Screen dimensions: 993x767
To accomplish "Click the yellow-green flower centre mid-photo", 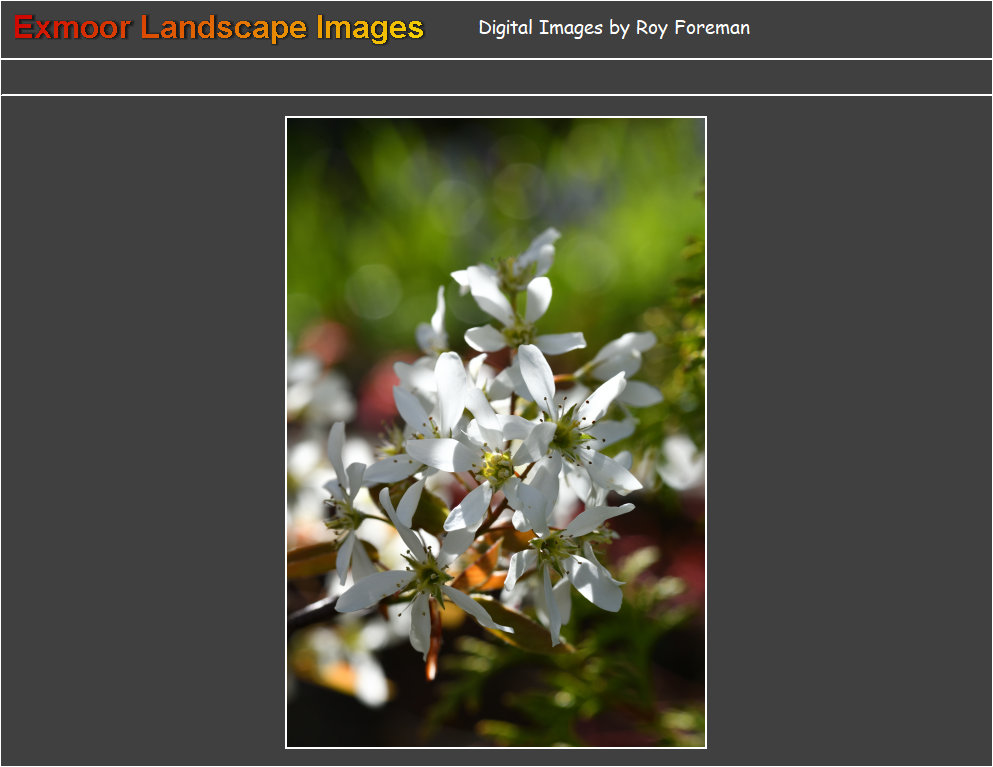I will pyautogui.click(x=497, y=466).
